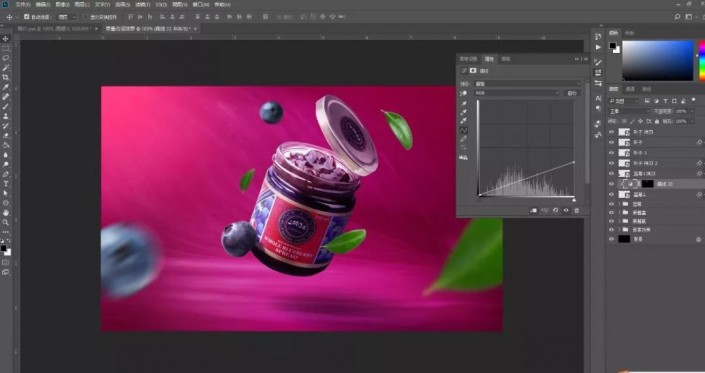Image resolution: width=705 pixels, height=373 pixels.
Task: Expand the last layer group above Background
Action: pos(620,230)
